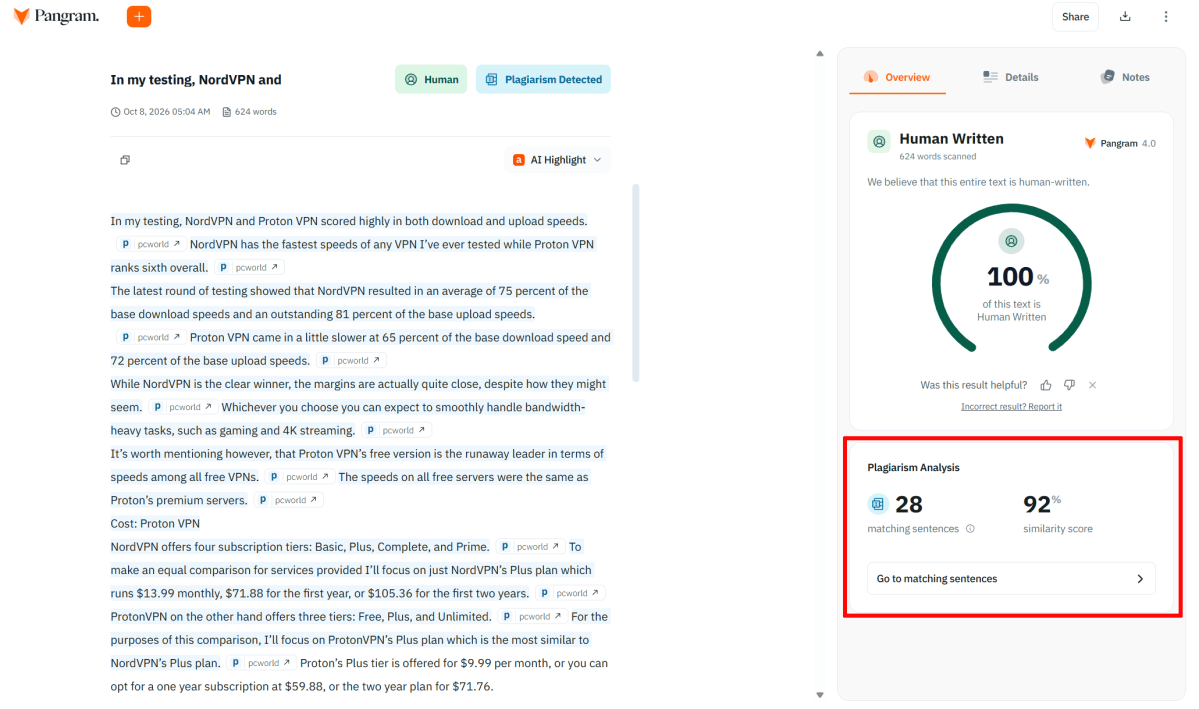Click the page scroll up arrow
Viewport: 1199px width, 709px height.
(820, 54)
